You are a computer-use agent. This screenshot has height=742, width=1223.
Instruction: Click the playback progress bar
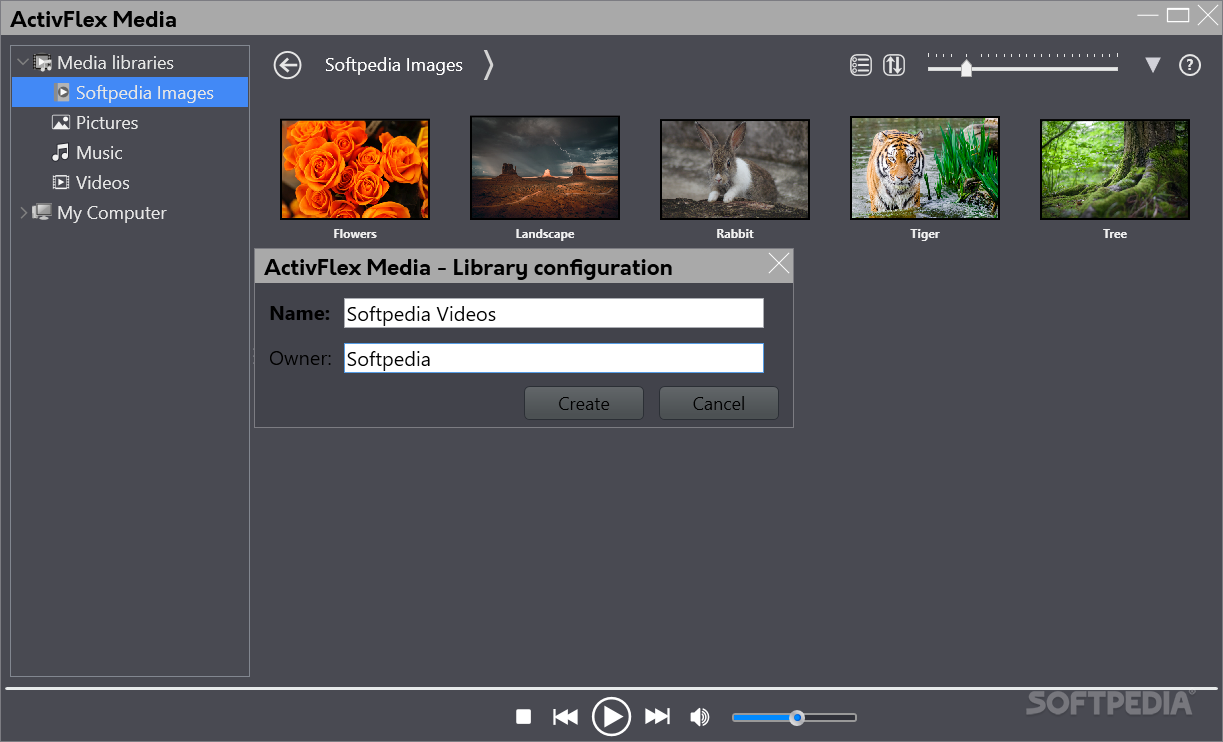point(611,688)
